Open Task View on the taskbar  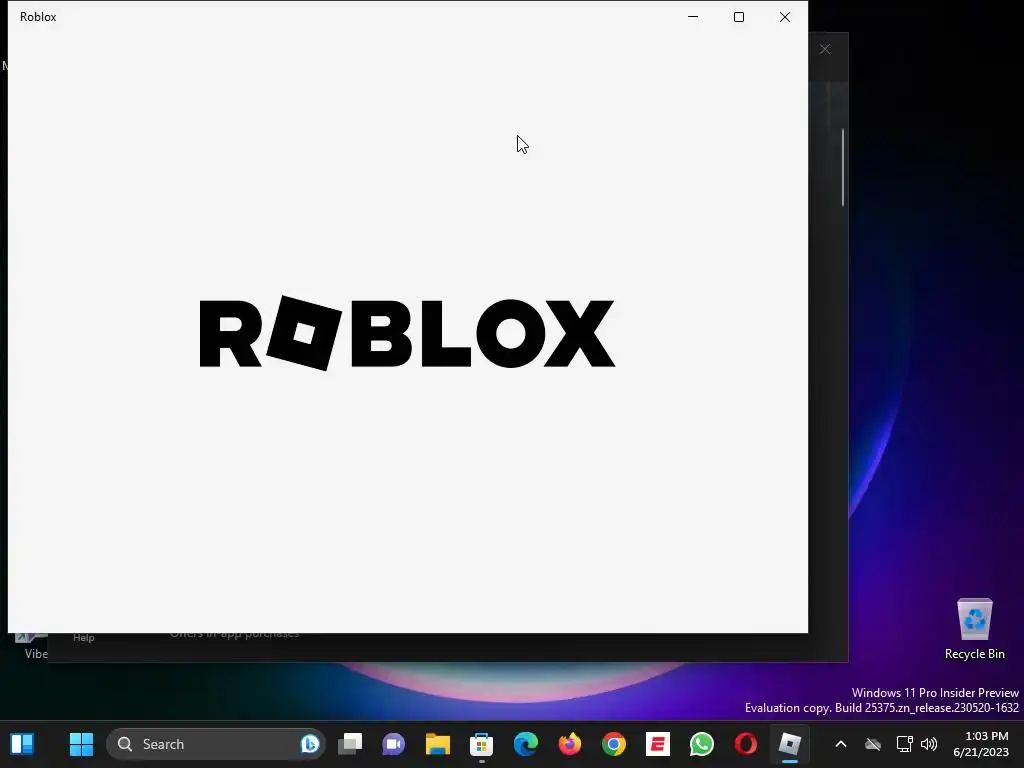click(x=350, y=744)
